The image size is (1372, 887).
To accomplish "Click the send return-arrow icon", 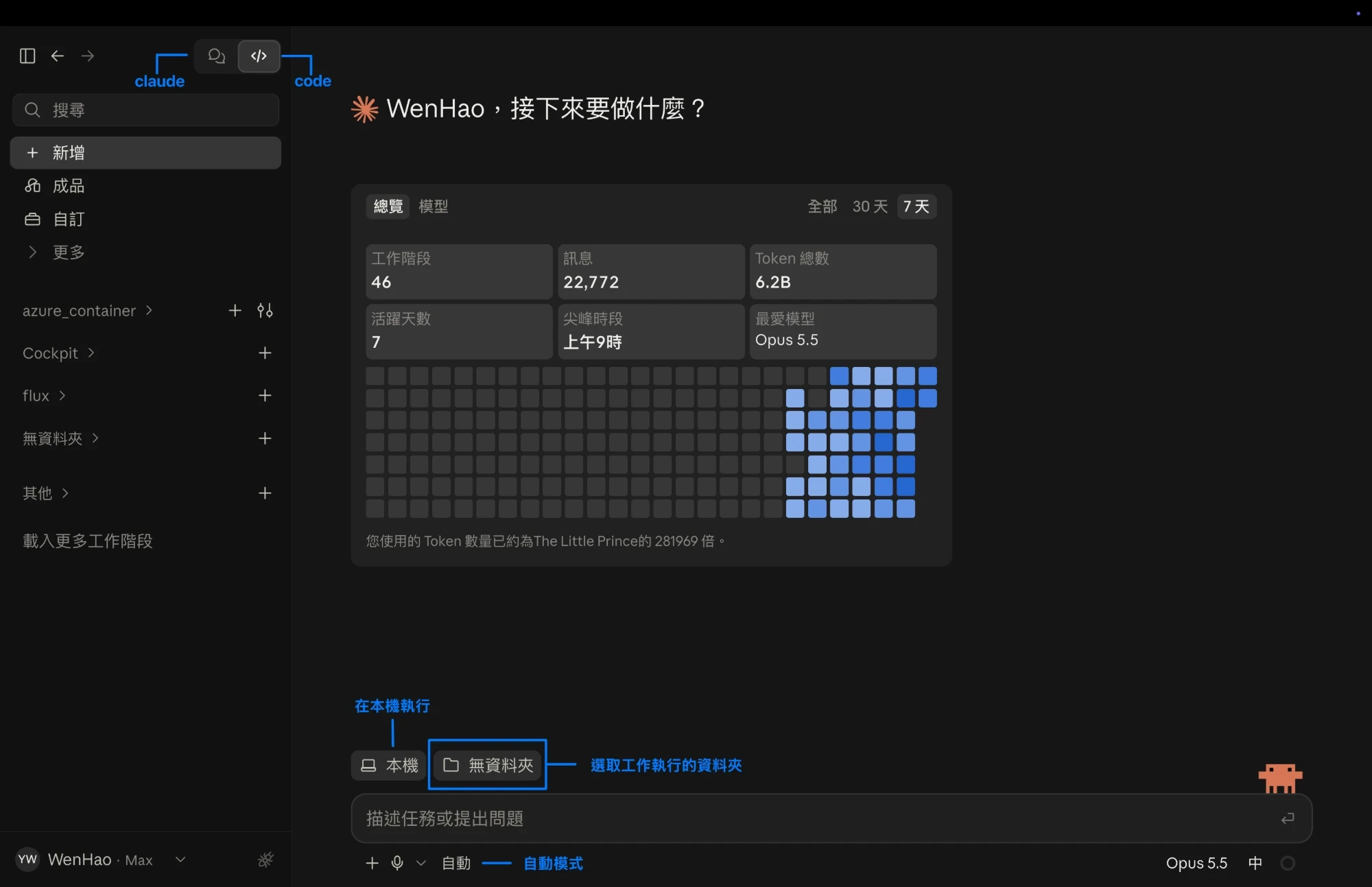I will tap(1288, 818).
